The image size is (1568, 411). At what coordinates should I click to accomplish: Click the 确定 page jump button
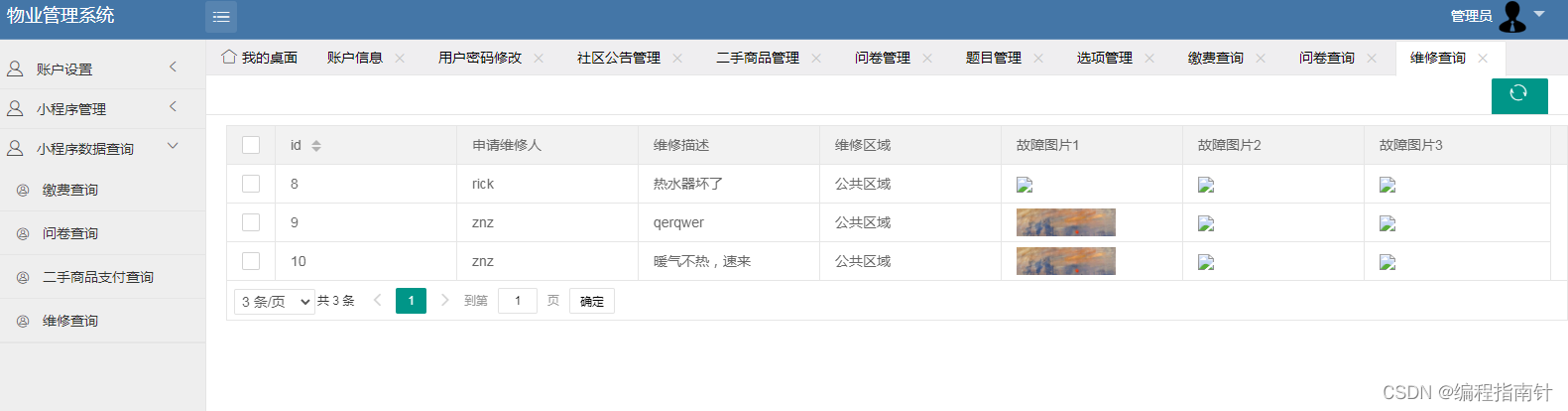click(592, 301)
